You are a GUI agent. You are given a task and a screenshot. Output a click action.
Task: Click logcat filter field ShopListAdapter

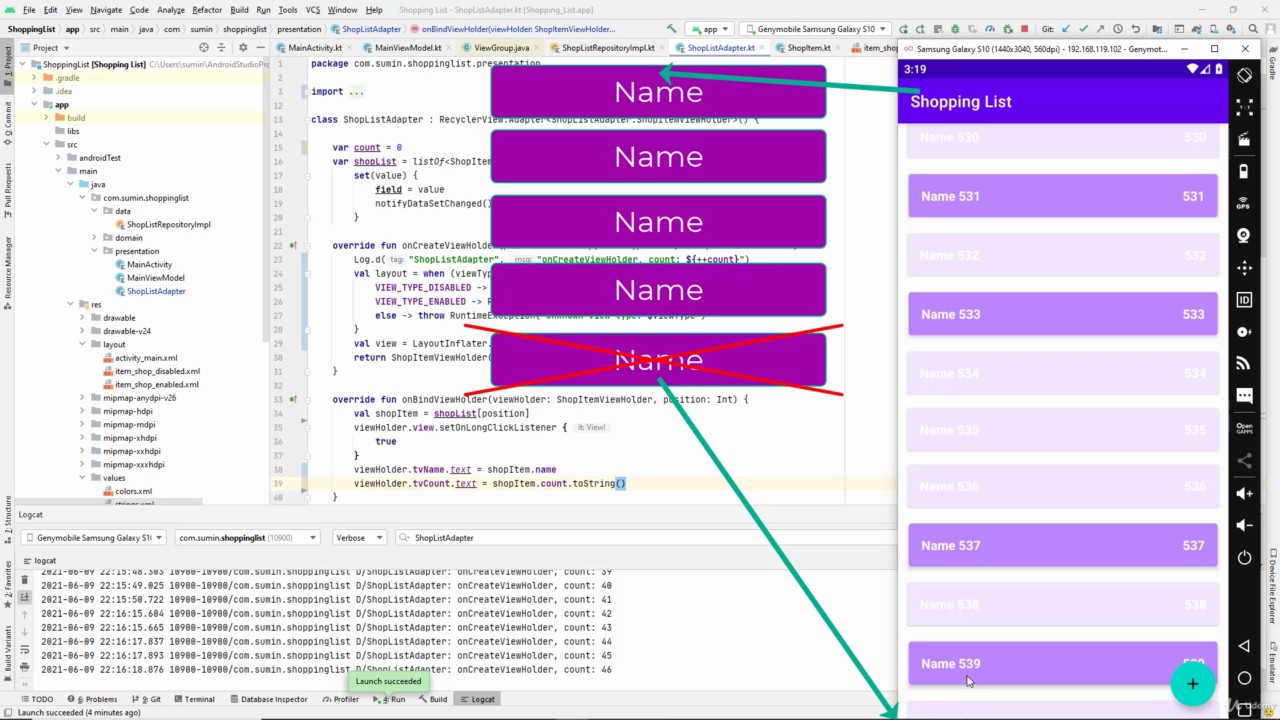(646, 538)
